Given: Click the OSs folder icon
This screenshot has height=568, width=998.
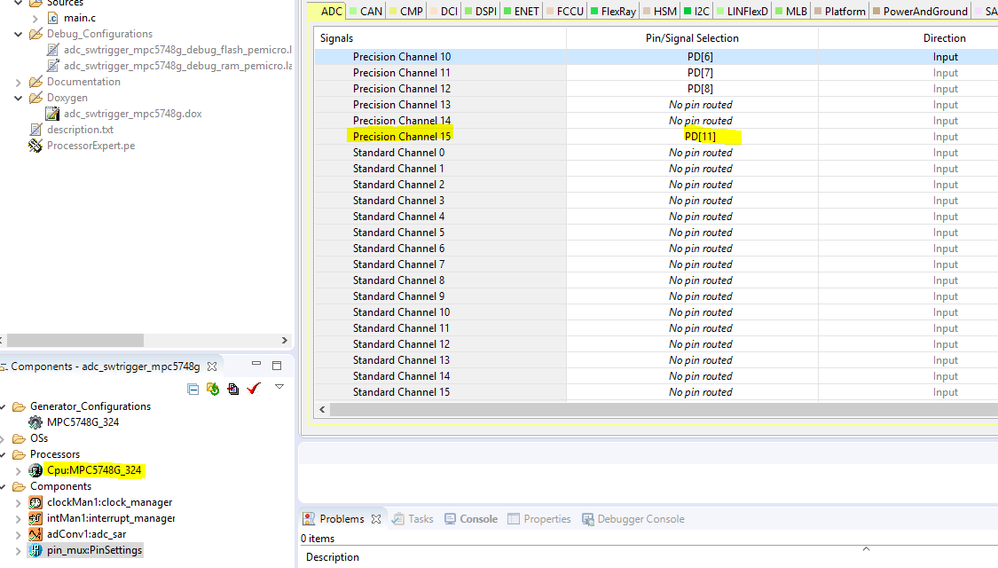Looking at the screenshot, I should (19, 439).
